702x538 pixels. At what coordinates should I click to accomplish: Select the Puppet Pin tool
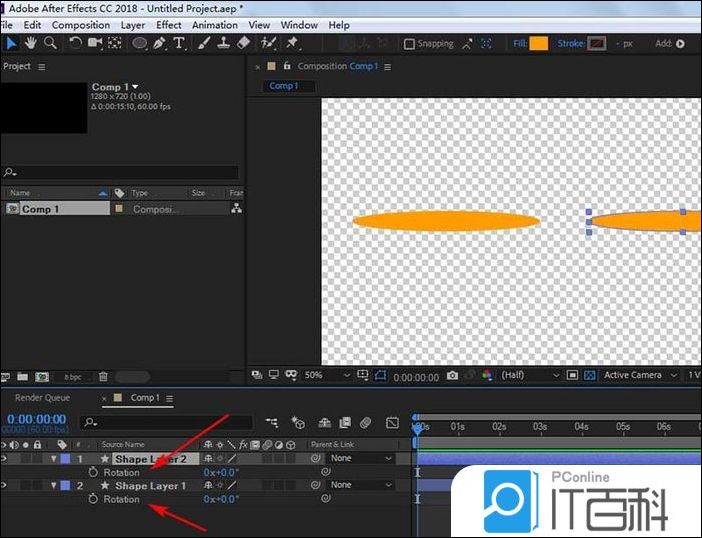coord(292,43)
